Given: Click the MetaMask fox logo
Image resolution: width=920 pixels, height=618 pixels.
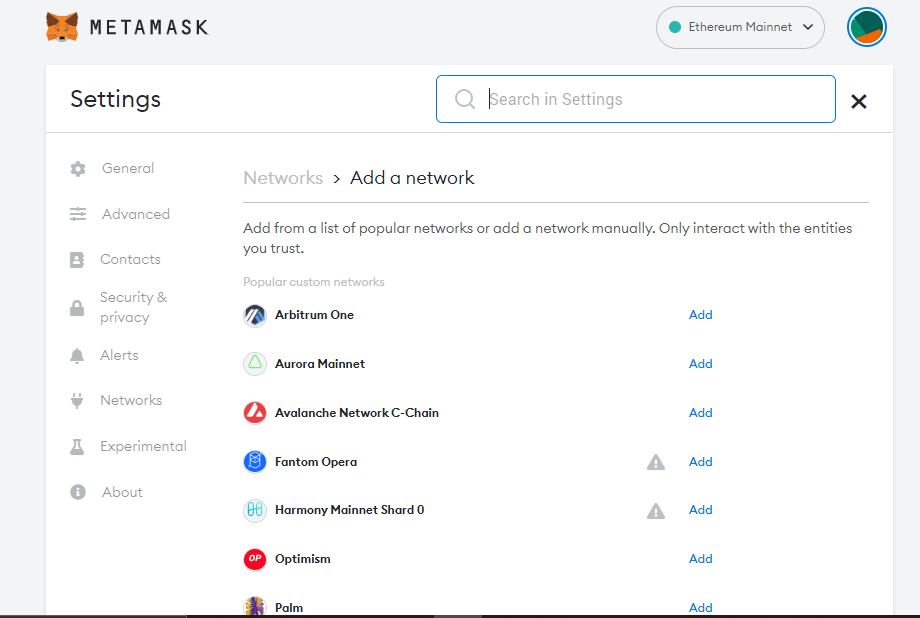Looking at the screenshot, I should pos(62,27).
